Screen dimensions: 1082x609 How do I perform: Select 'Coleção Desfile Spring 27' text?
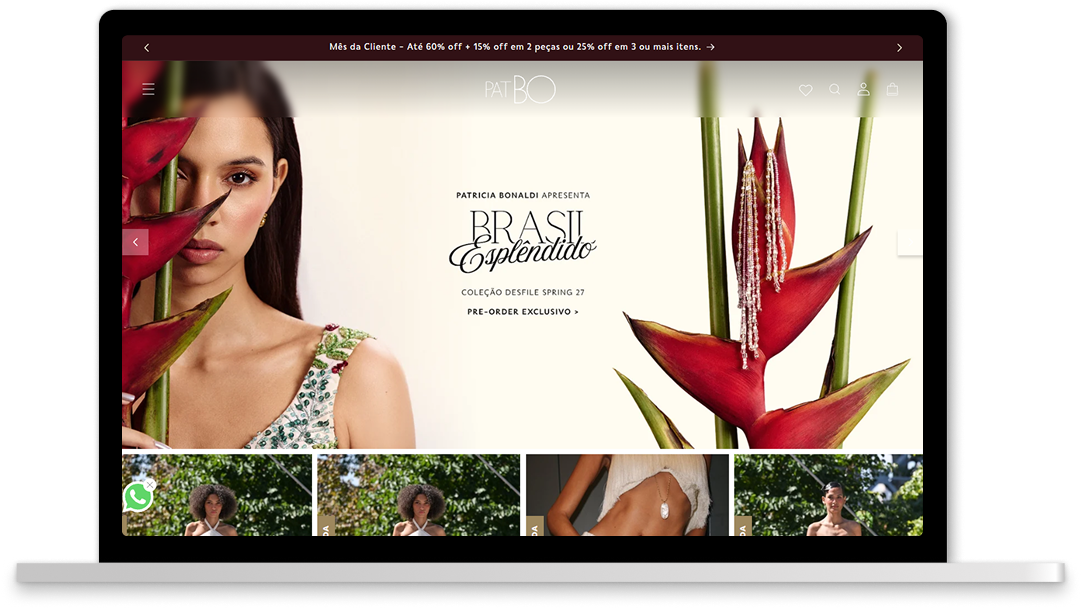(x=522, y=292)
